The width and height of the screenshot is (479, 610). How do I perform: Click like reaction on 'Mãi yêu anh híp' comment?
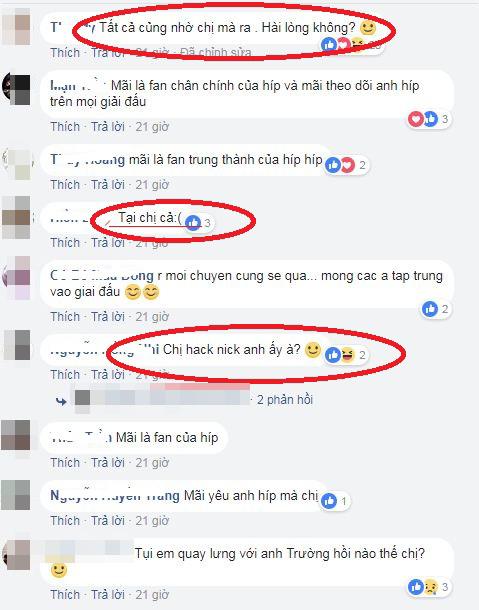329,501
